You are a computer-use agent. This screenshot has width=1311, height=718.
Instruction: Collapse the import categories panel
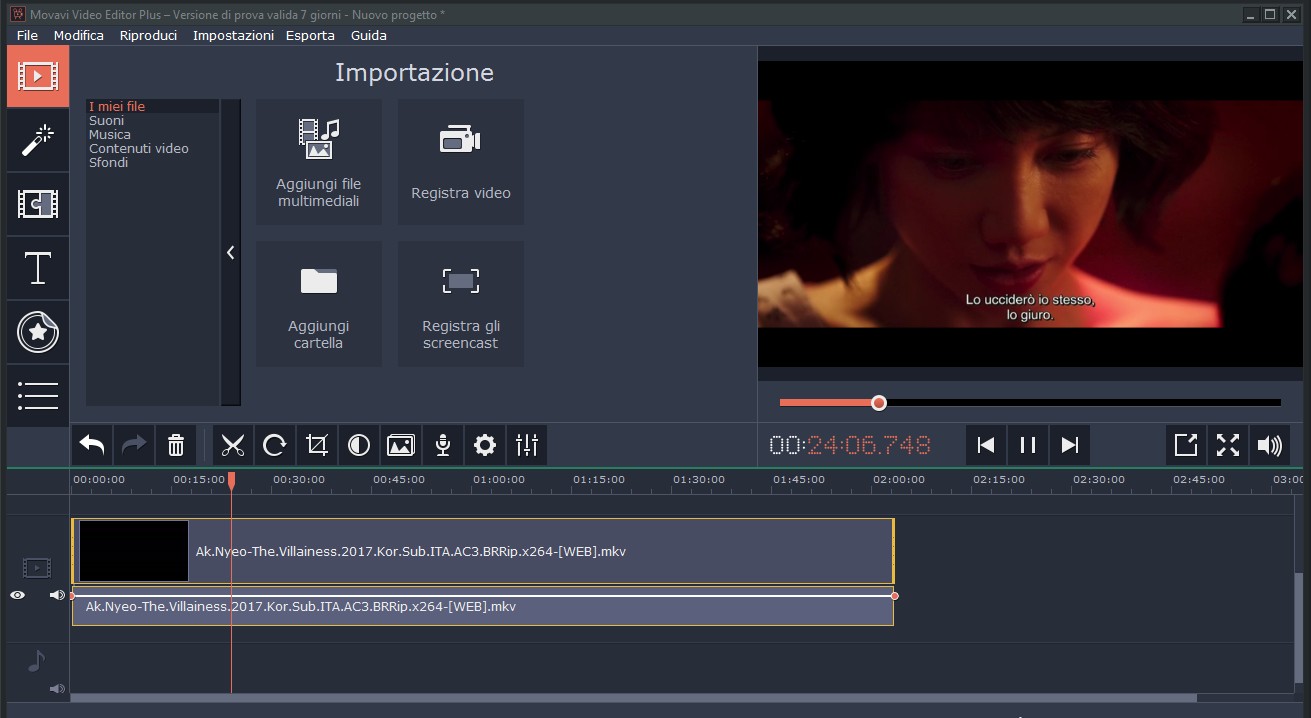230,253
